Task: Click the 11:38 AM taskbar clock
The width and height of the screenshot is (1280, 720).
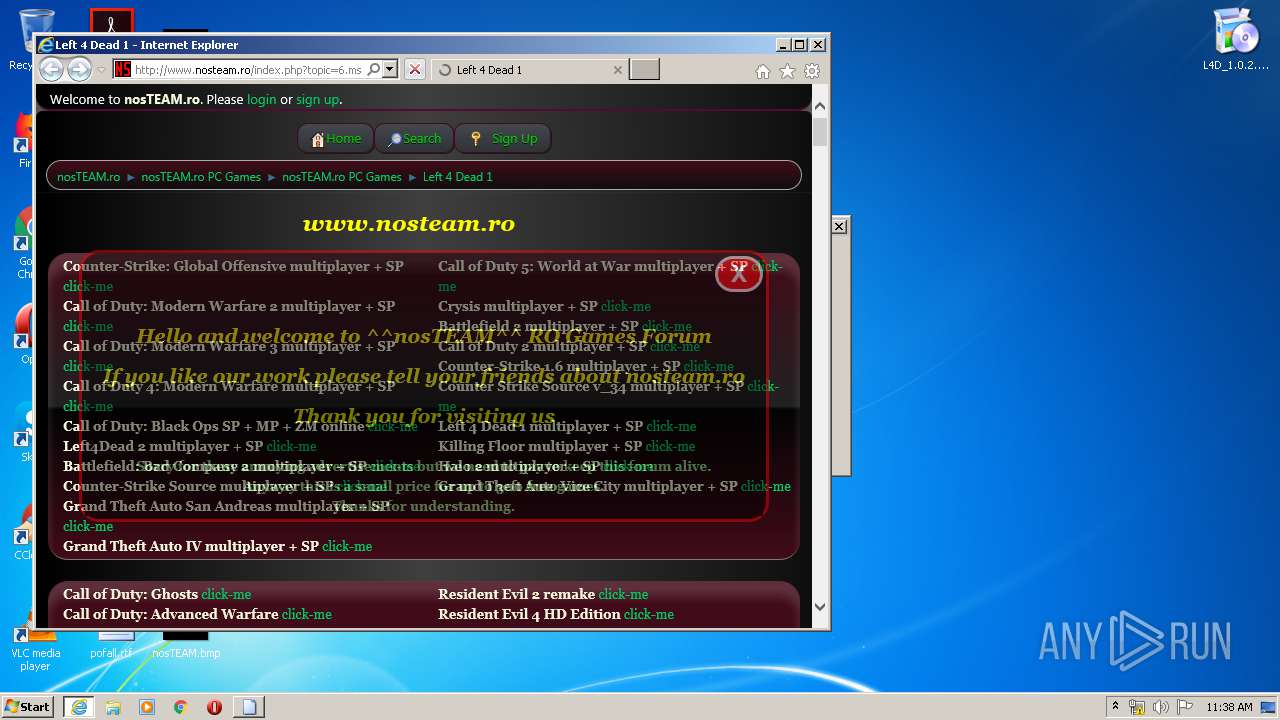Action: point(1229,707)
